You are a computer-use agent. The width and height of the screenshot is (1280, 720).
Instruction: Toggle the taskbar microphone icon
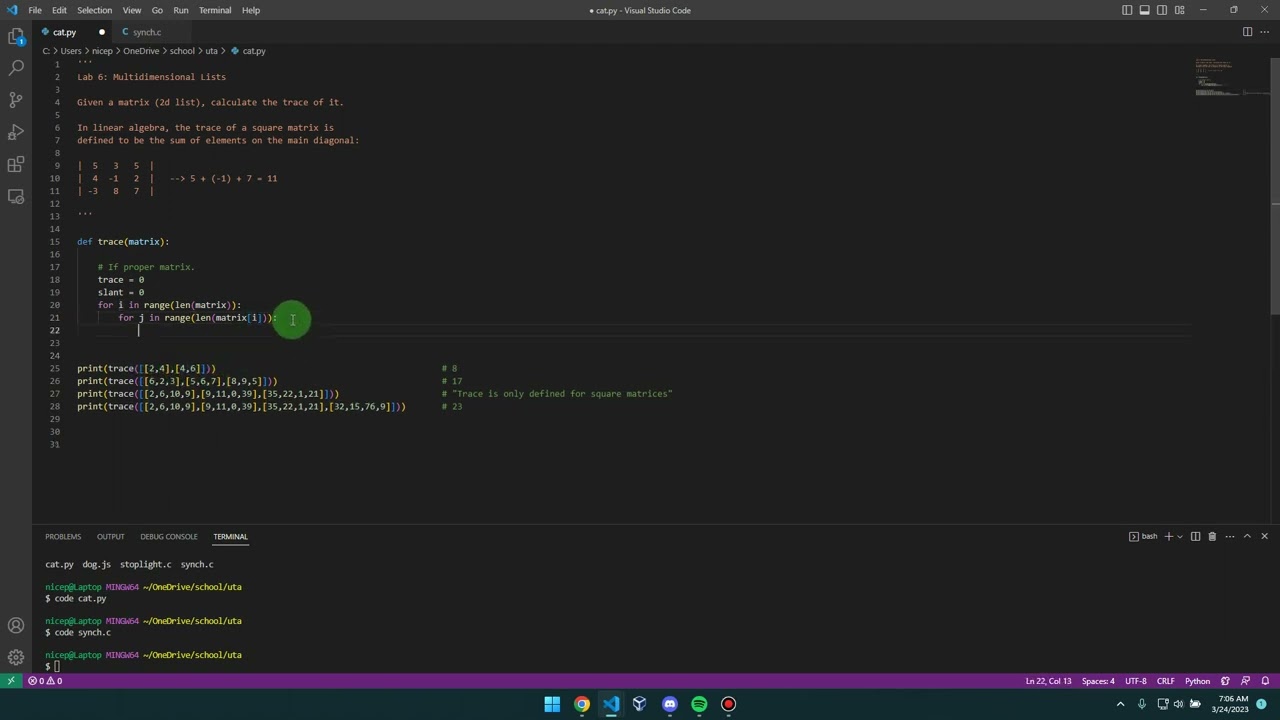1141,704
